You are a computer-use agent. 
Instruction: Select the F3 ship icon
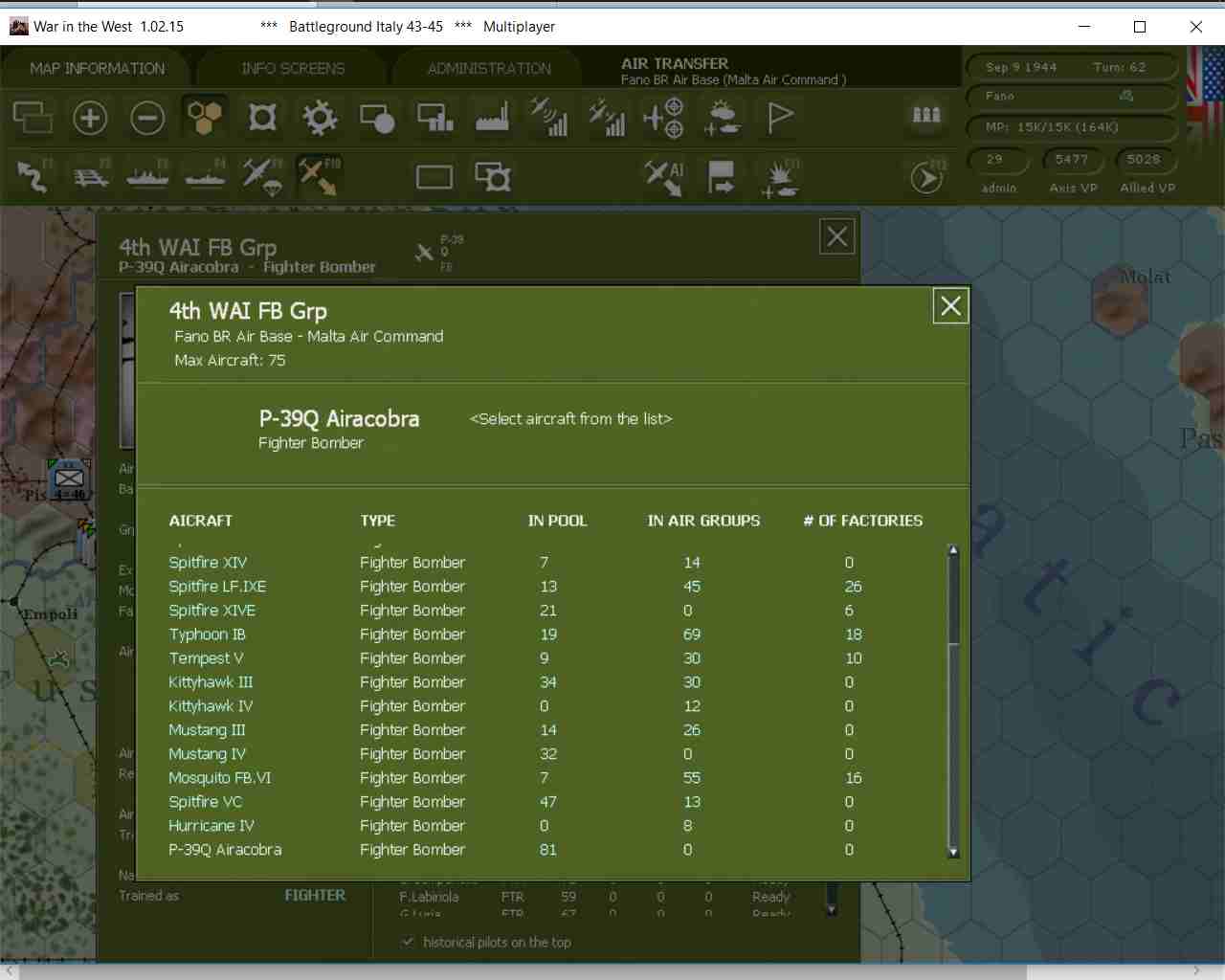pos(148,176)
